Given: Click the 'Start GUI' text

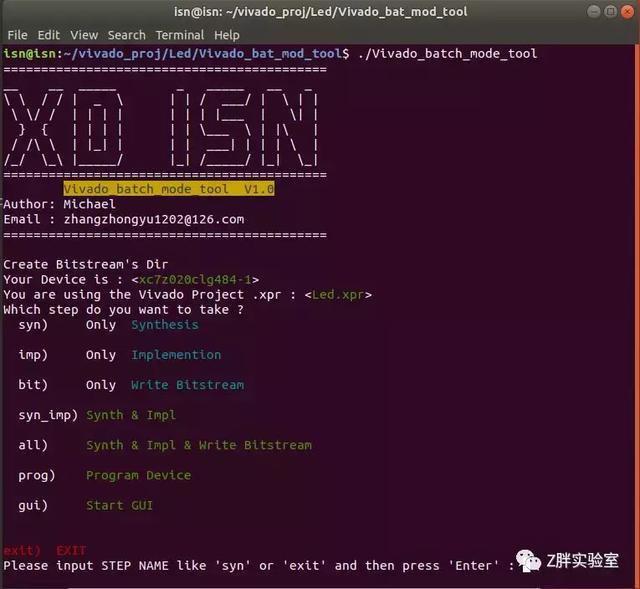Looking at the screenshot, I should pyautogui.click(x=119, y=505).
